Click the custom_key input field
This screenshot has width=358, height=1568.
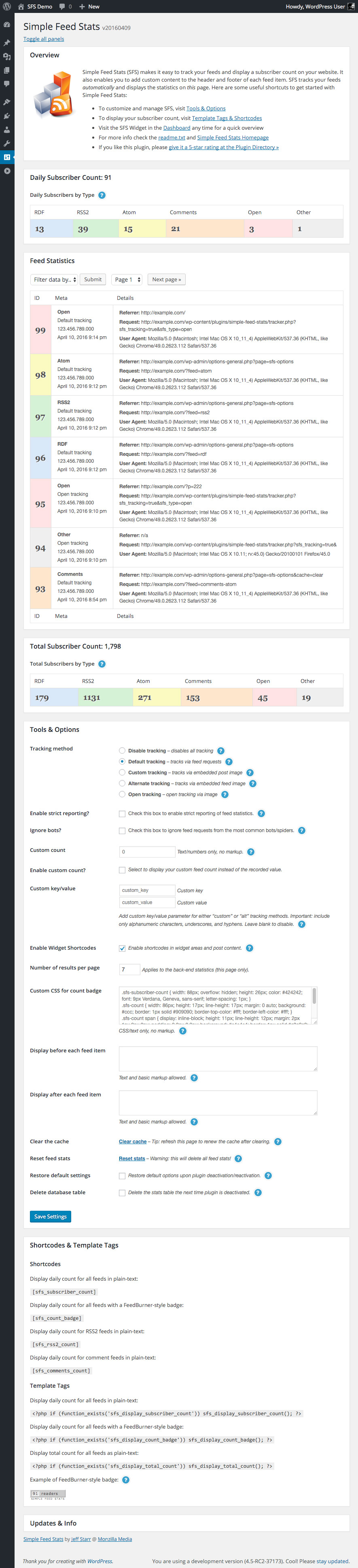(147, 890)
